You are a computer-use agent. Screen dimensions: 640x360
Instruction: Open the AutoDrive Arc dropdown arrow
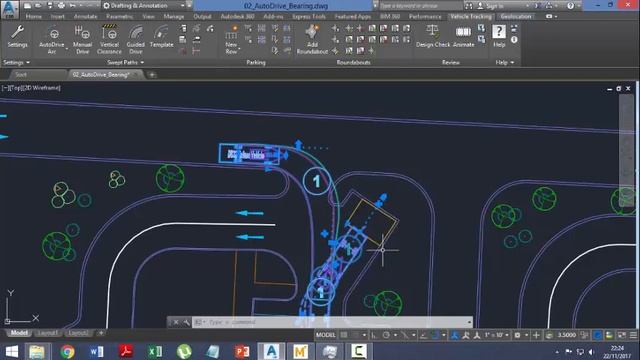67,49
